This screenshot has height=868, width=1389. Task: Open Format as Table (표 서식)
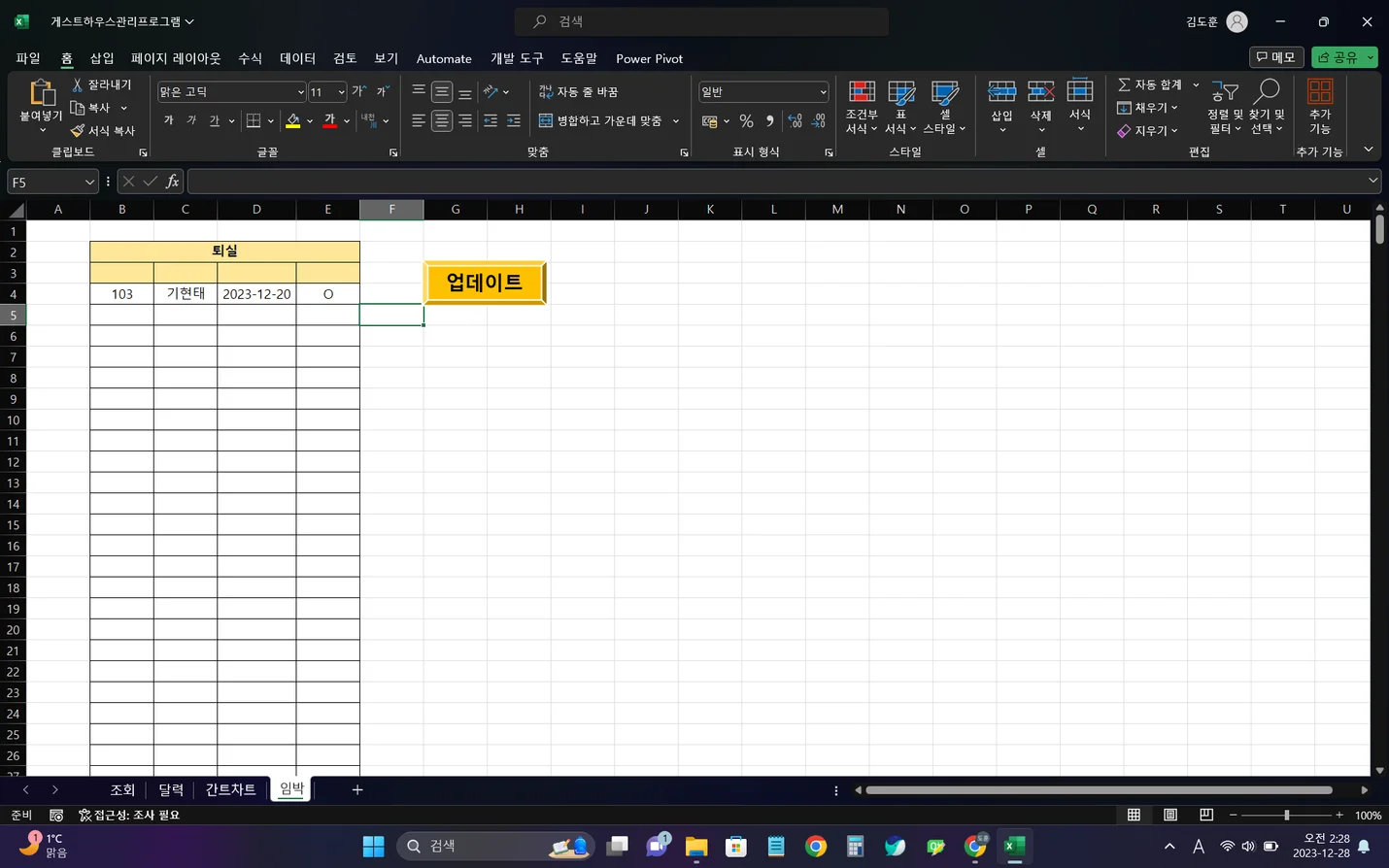900,107
